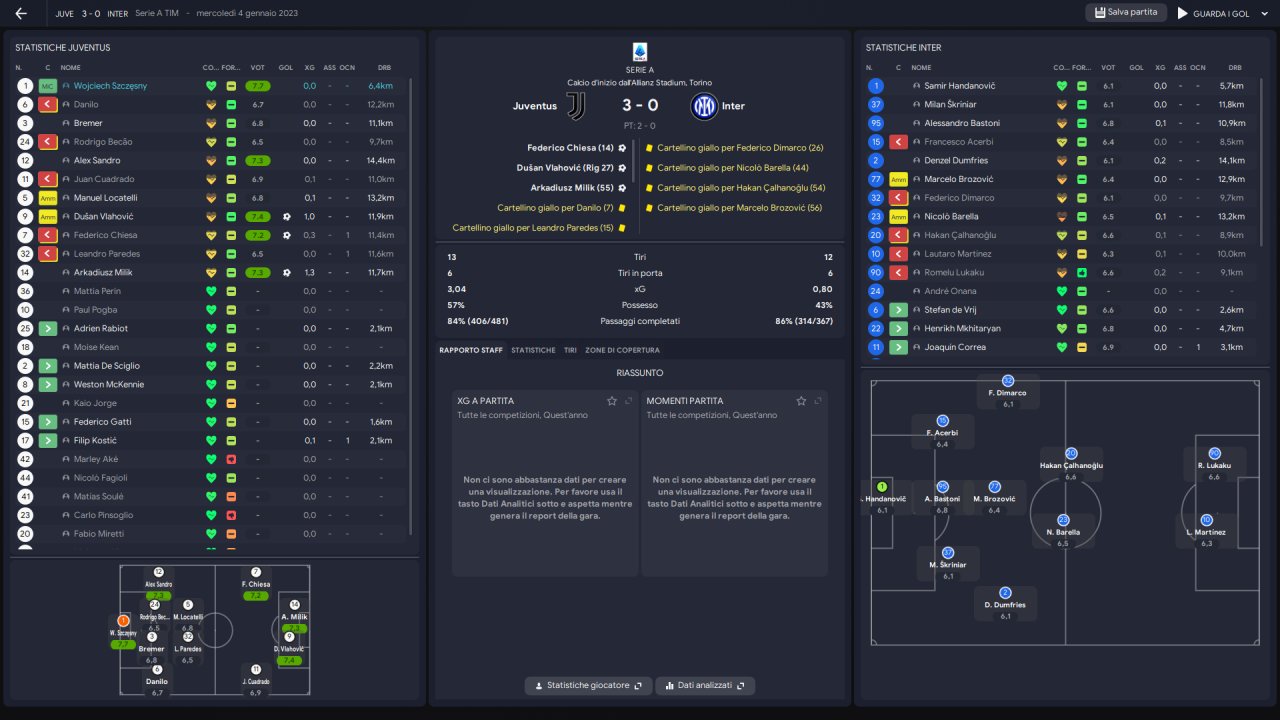The width and height of the screenshot is (1280, 720).
Task: Click Marley Aké's red form icon
Action: tap(231, 459)
